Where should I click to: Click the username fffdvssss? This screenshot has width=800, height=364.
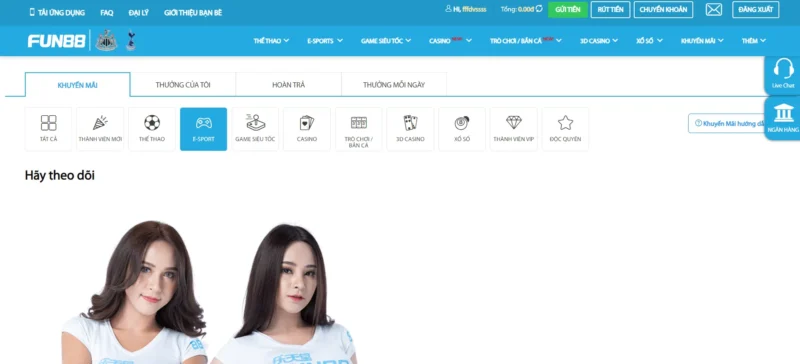(x=474, y=9)
